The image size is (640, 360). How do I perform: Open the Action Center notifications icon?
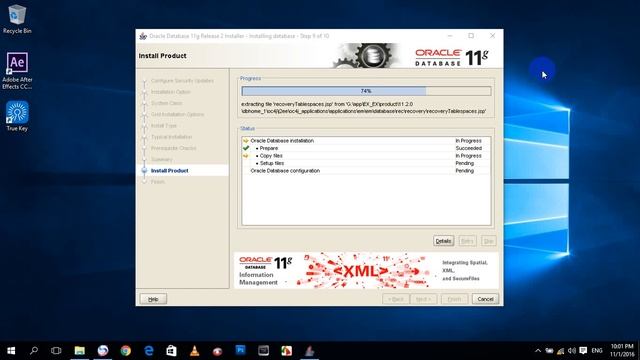click(x=583, y=351)
